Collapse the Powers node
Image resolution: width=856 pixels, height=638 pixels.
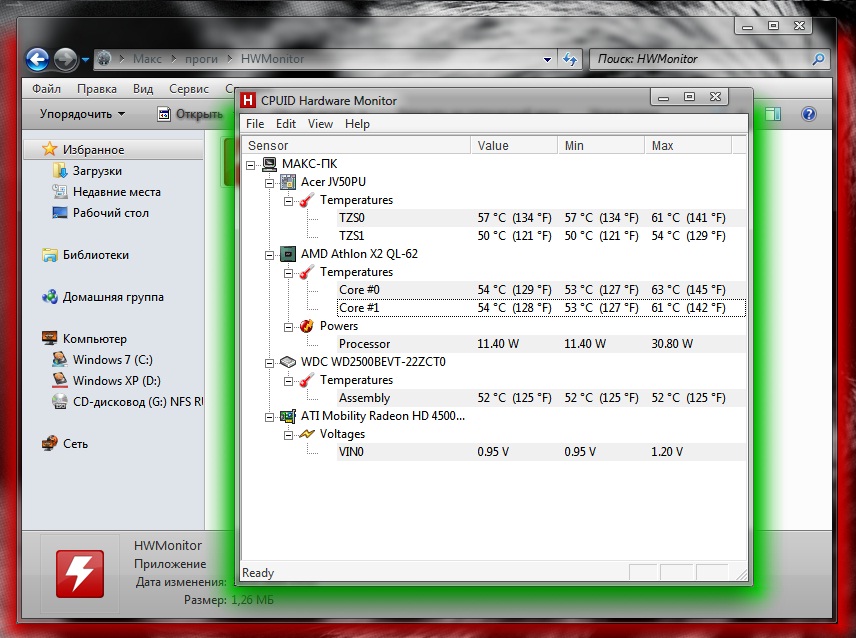point(288,327)
